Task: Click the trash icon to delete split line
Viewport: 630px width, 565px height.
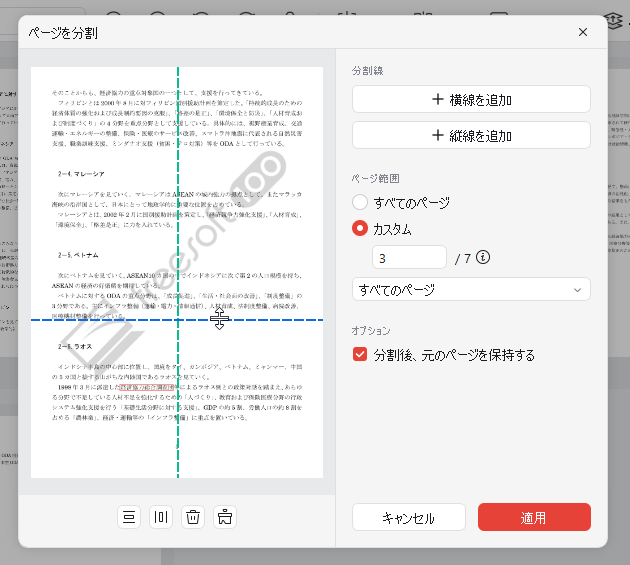Action: [x=193, y=517]
